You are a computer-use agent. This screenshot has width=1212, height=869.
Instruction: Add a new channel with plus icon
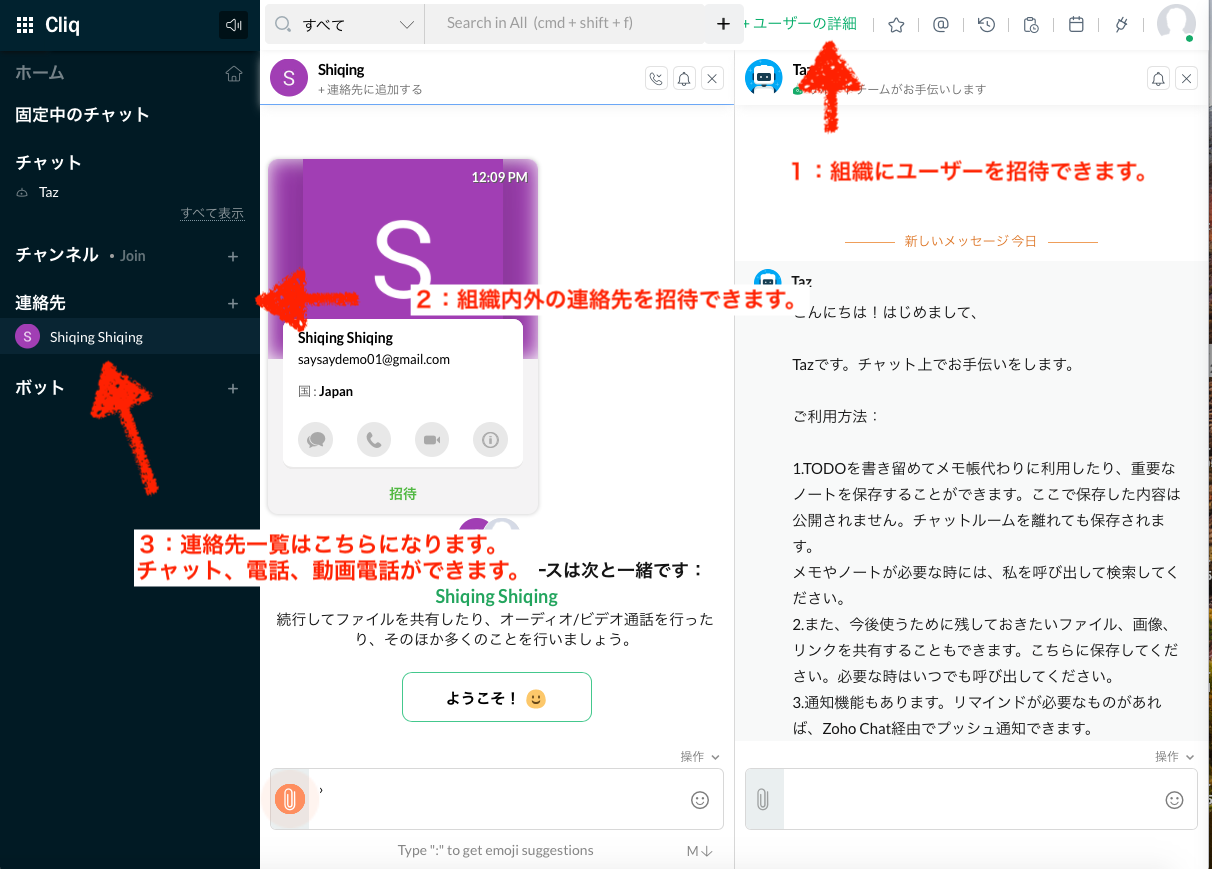click(x=233, y=256)
